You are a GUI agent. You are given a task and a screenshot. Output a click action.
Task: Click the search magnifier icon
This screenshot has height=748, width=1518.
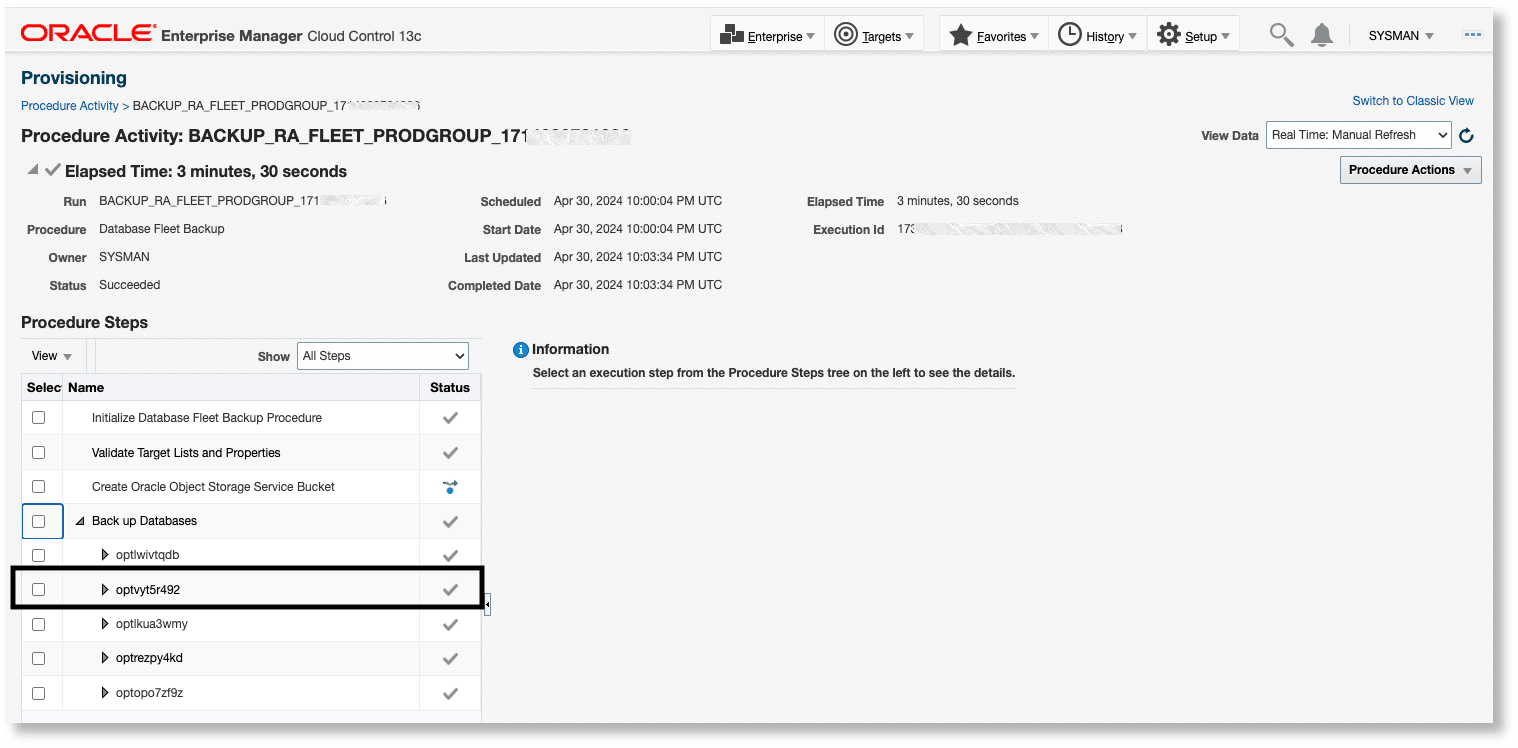(x=1281, y=33)
